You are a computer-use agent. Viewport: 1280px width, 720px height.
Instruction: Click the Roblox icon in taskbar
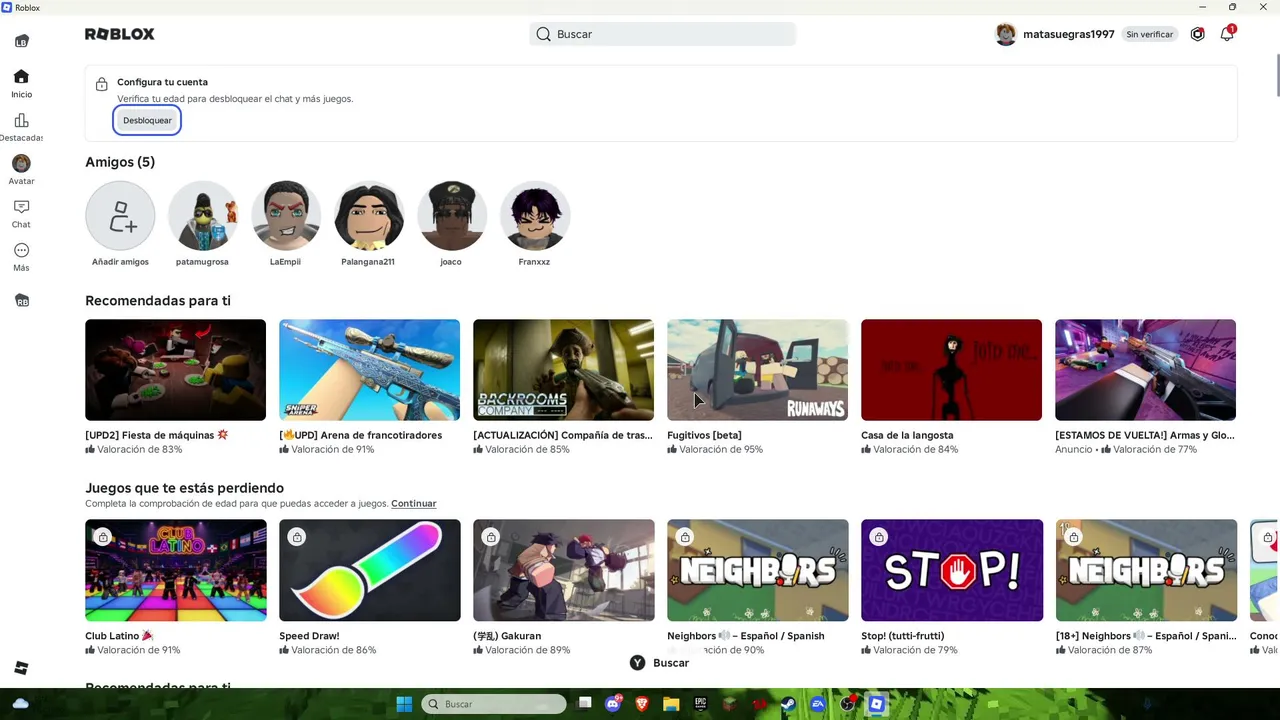coord(877,704)
